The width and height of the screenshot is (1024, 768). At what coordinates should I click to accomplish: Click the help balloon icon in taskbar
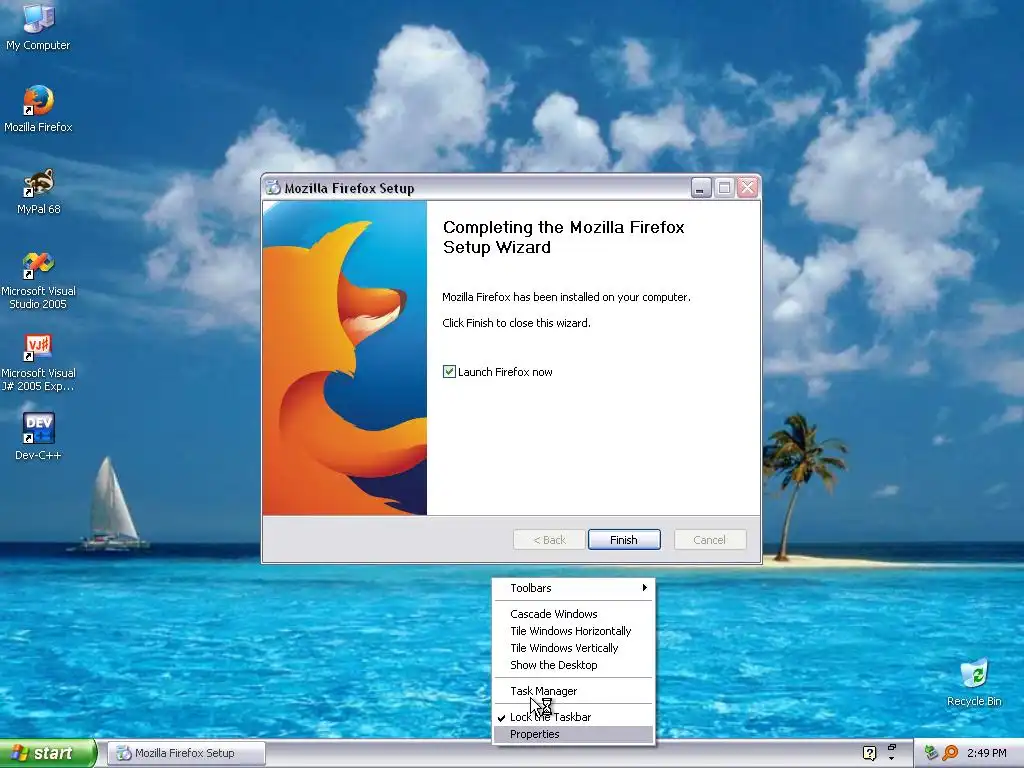coord(869,753)
